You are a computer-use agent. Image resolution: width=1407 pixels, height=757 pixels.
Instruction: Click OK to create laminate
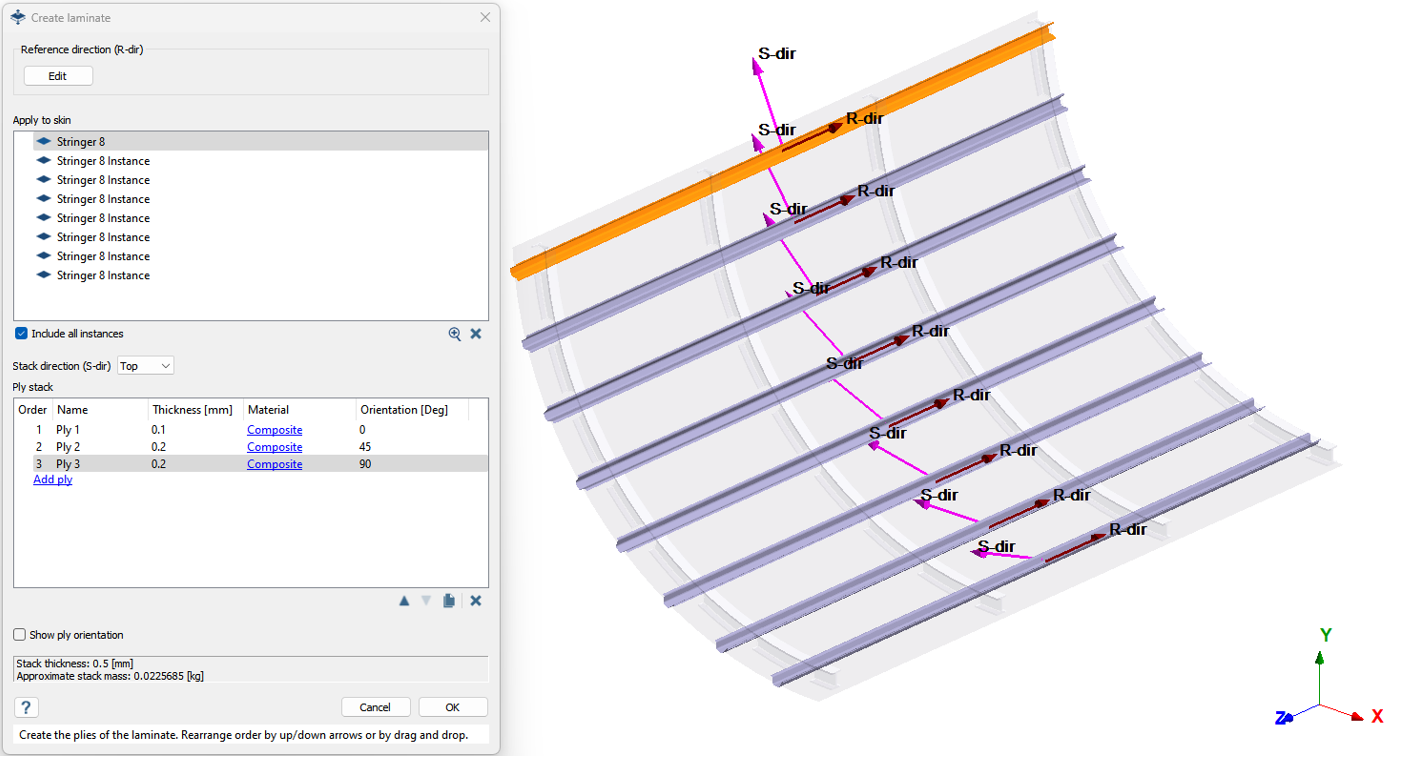pyautogui.click(x=452, y=707)
